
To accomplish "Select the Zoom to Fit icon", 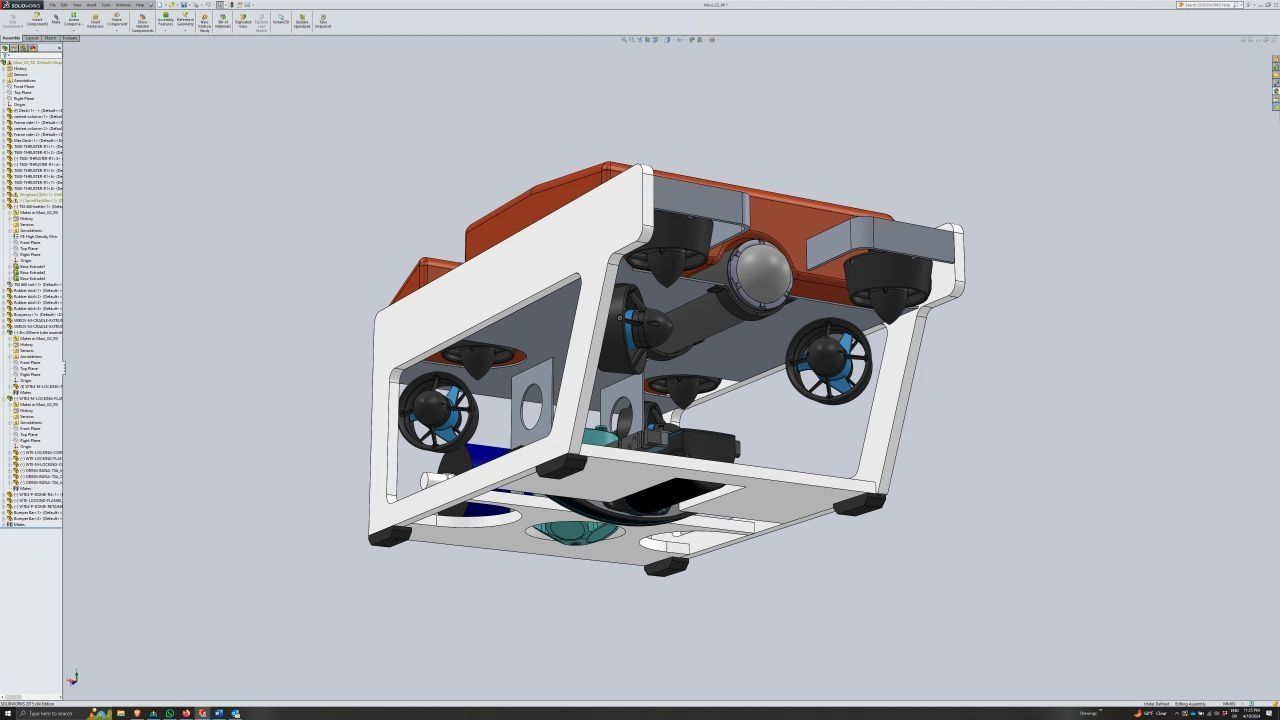I will pyautogui.click(x=623, y=40).
